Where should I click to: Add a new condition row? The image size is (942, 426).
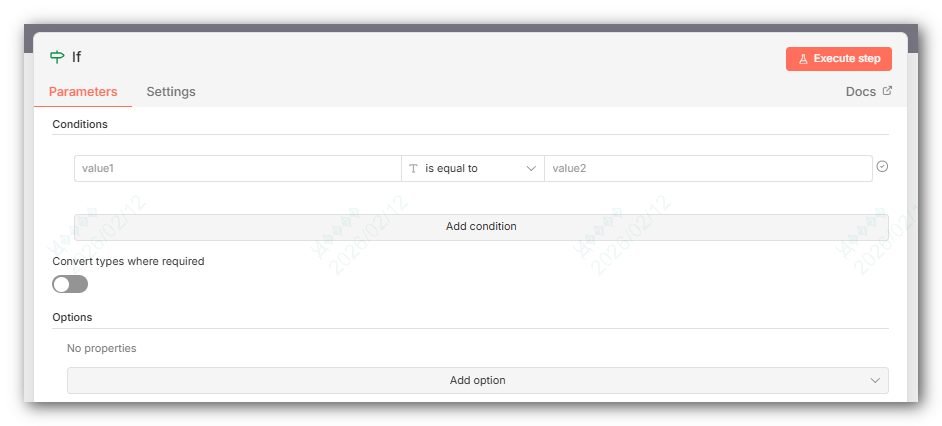[481, 227]
